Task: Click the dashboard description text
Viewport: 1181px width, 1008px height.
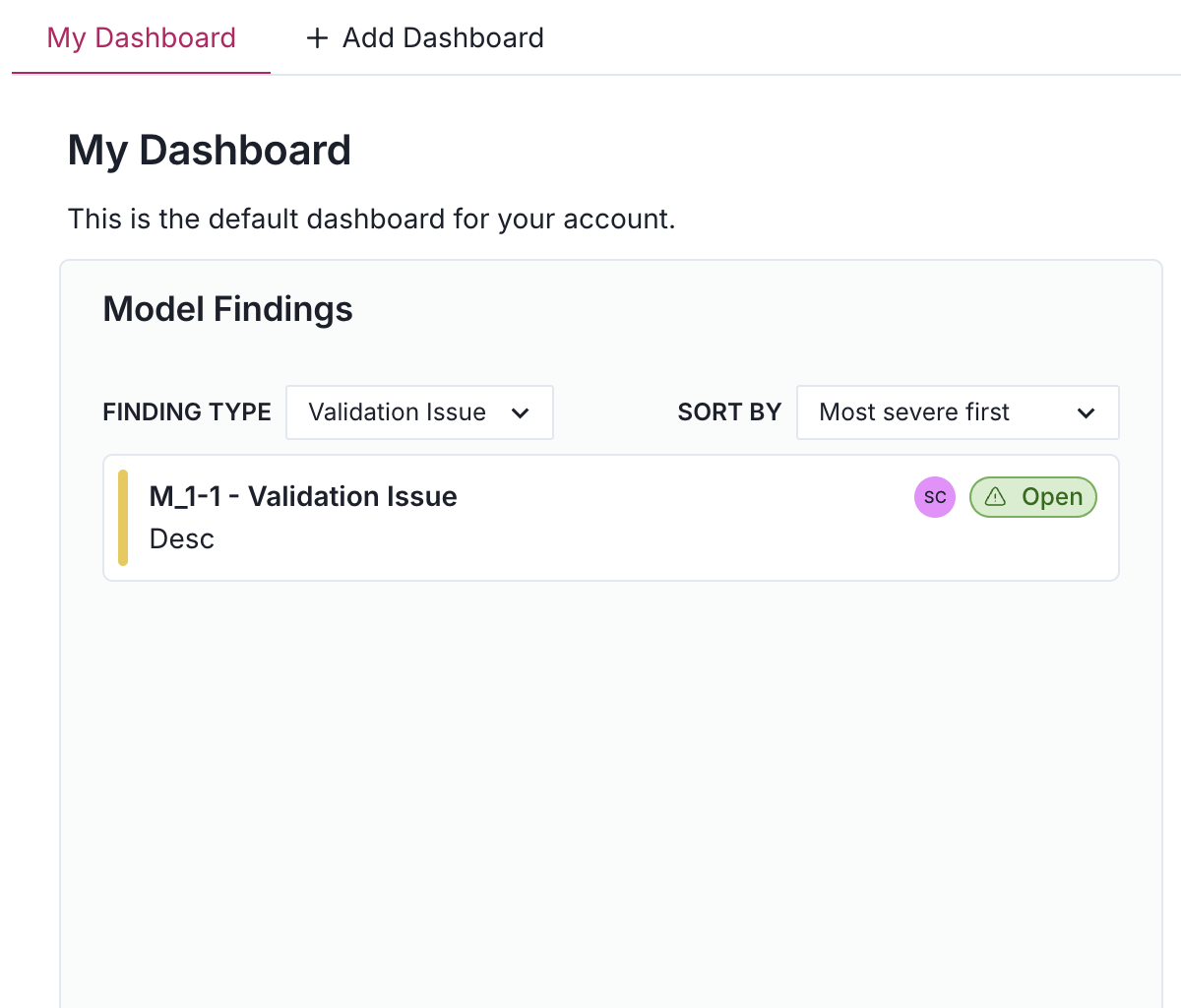Action: (371, 219)
